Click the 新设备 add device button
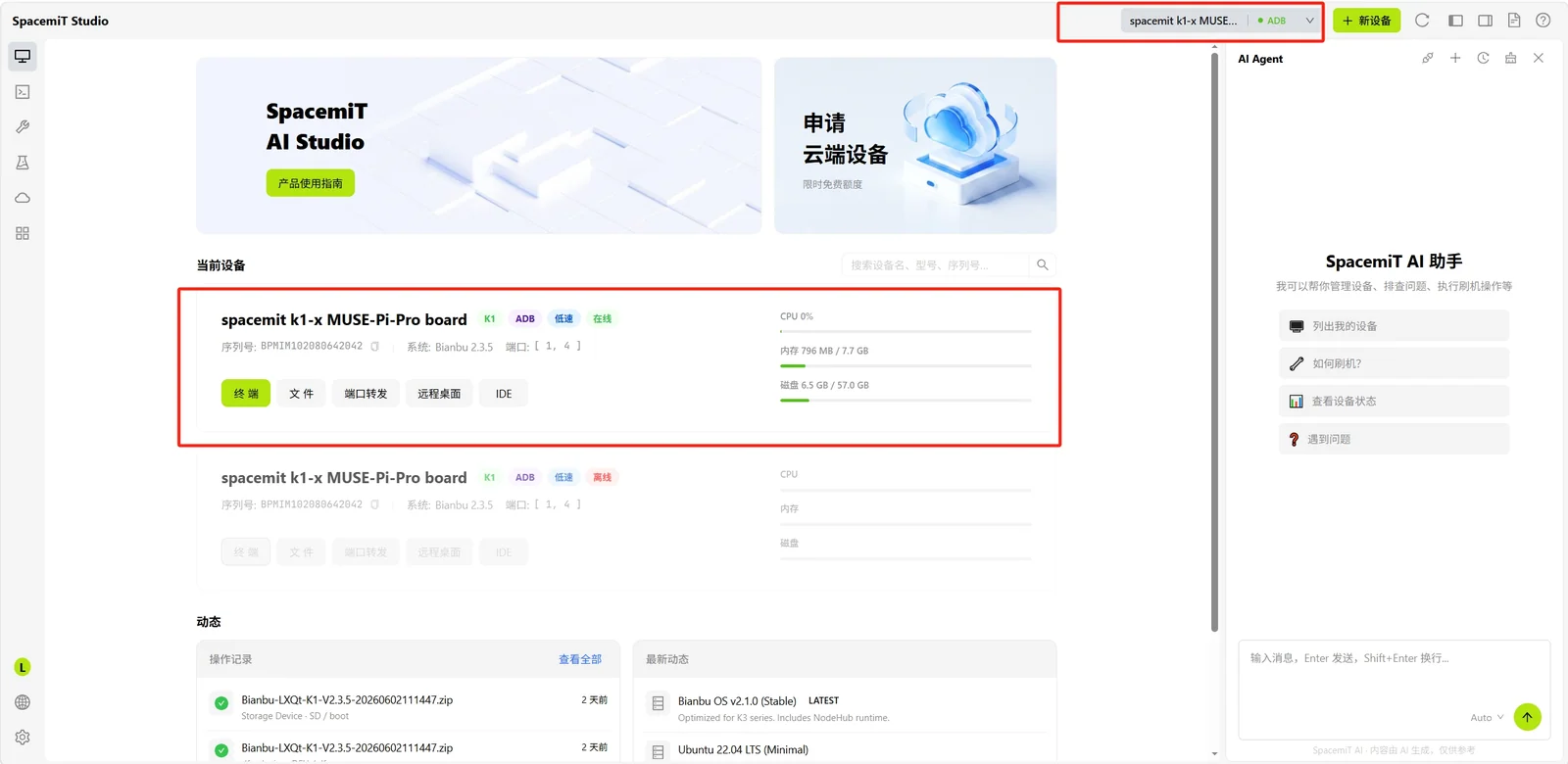1568x764 pixels. (x=1367, y=21)
